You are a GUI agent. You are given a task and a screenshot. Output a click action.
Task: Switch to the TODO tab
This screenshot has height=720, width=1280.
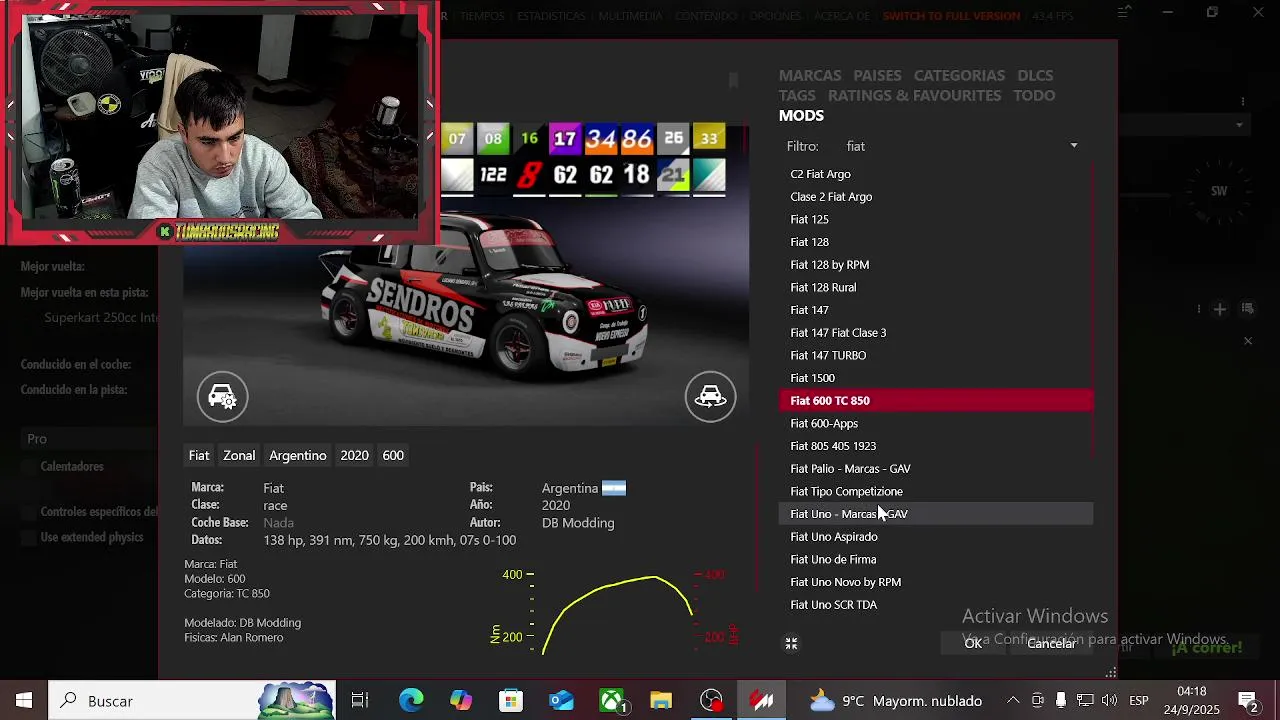[1034, 96]
